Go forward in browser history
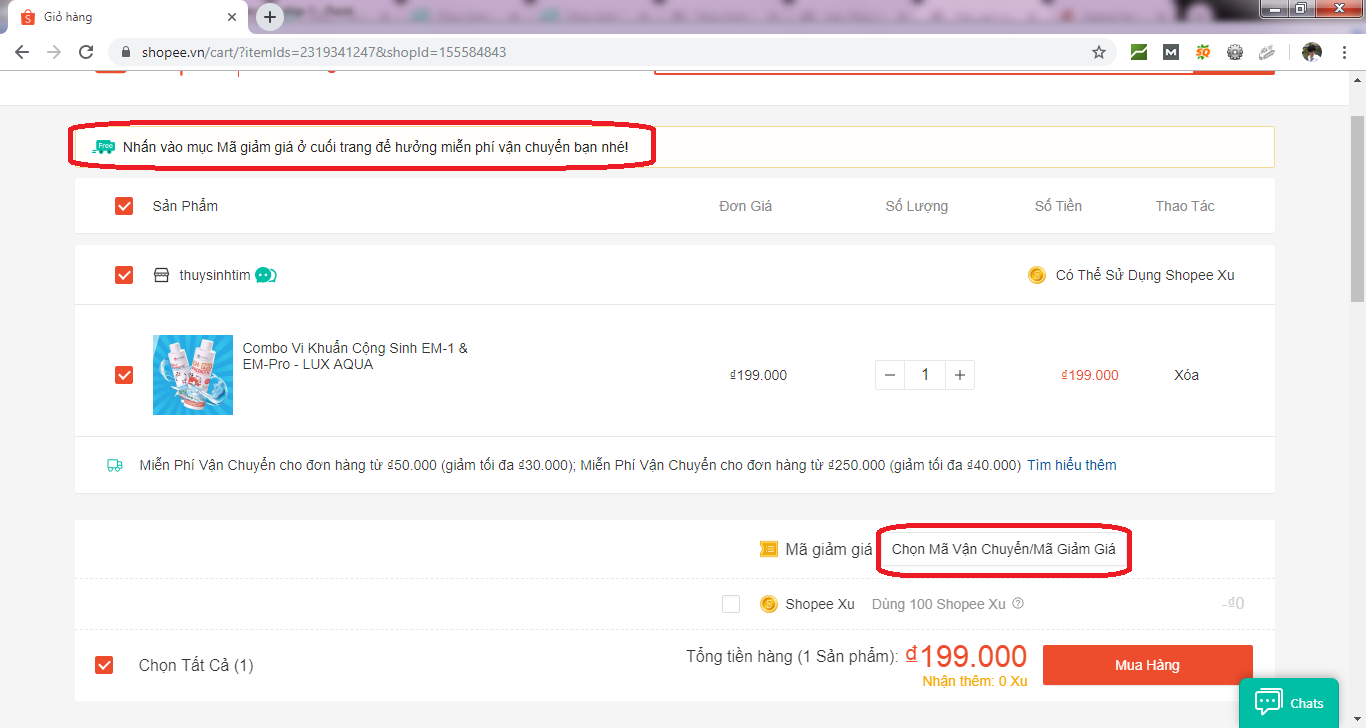Screen dimensions: 1368x728 (x=54, y=52)
